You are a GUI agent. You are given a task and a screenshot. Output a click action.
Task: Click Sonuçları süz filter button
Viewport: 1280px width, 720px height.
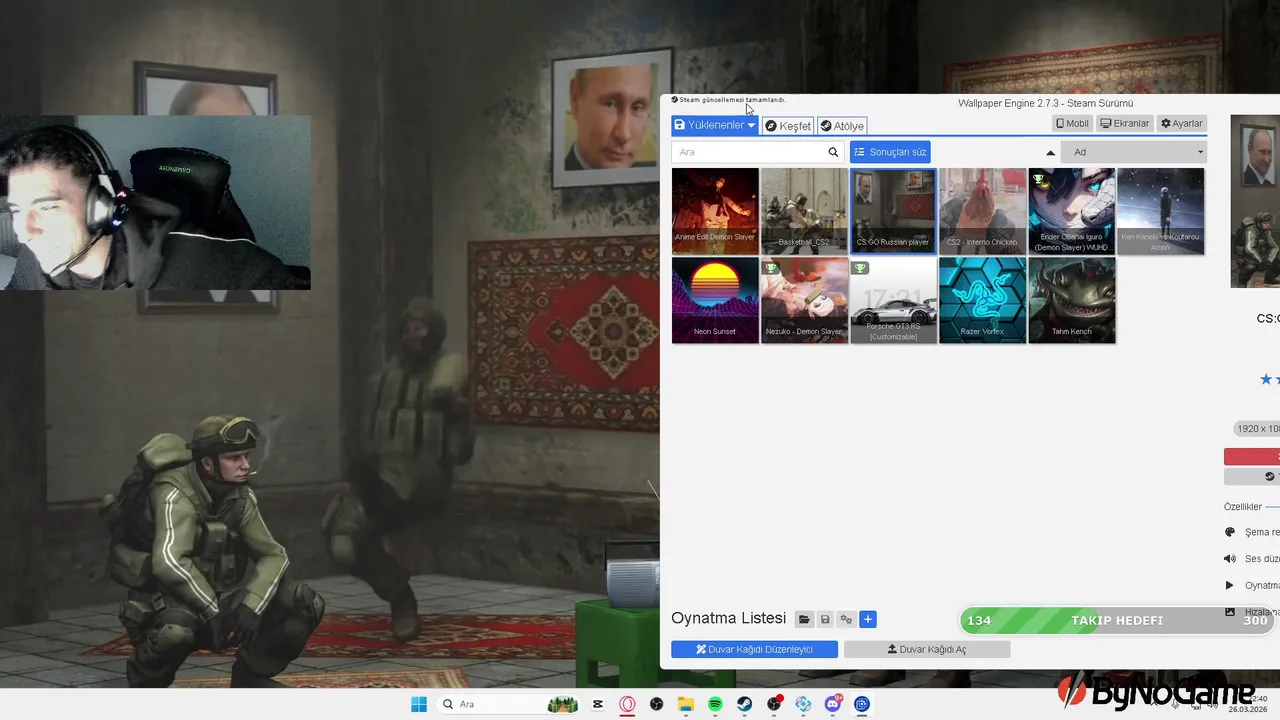890,152
